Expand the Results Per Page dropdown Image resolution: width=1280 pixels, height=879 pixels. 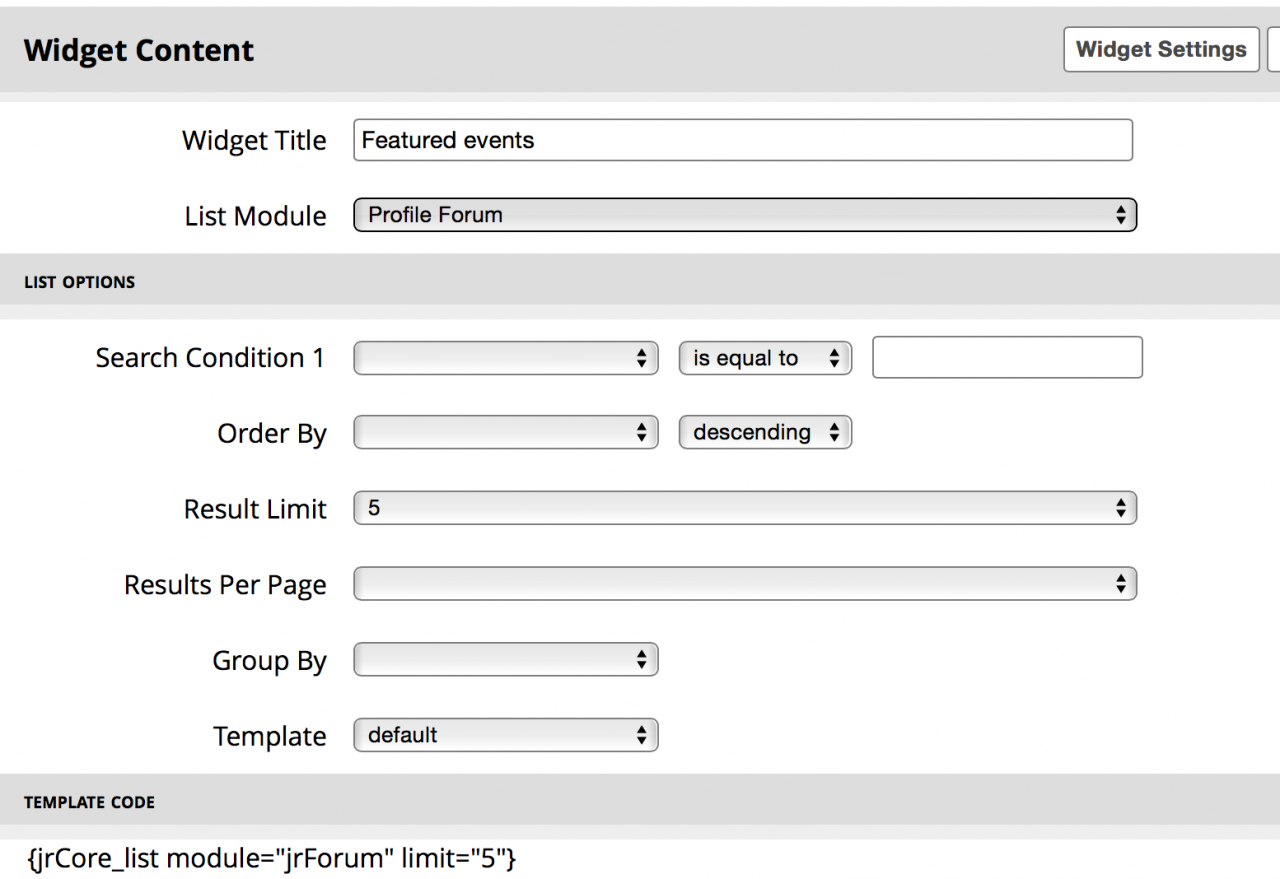click(745, 584)
